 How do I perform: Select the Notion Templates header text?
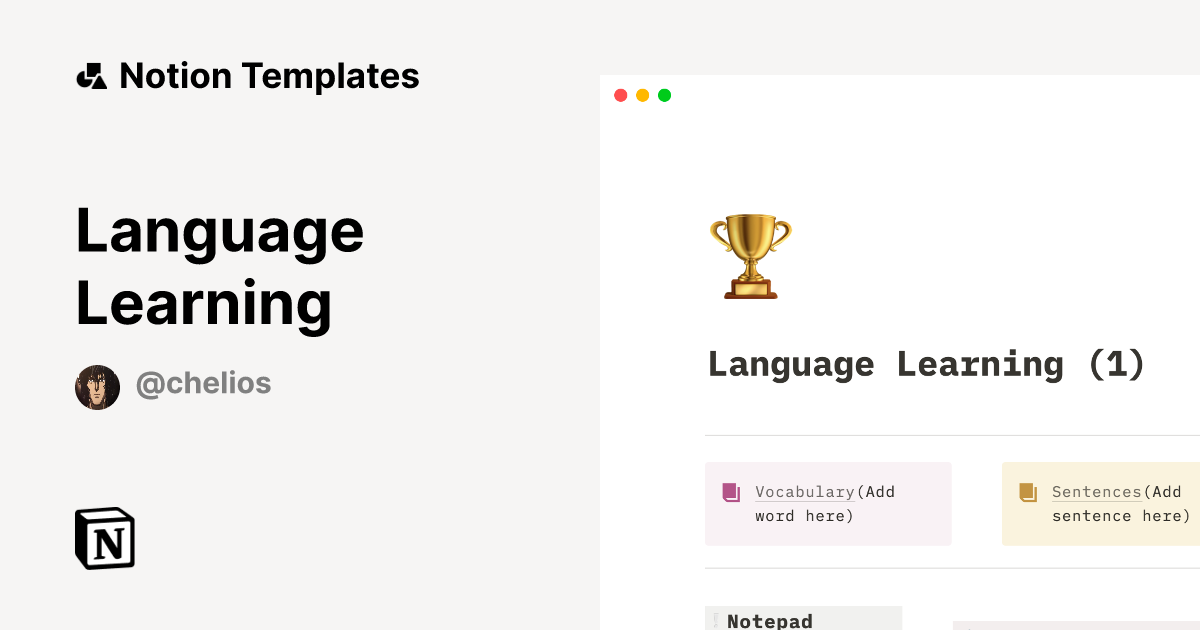tap(270, 75)
